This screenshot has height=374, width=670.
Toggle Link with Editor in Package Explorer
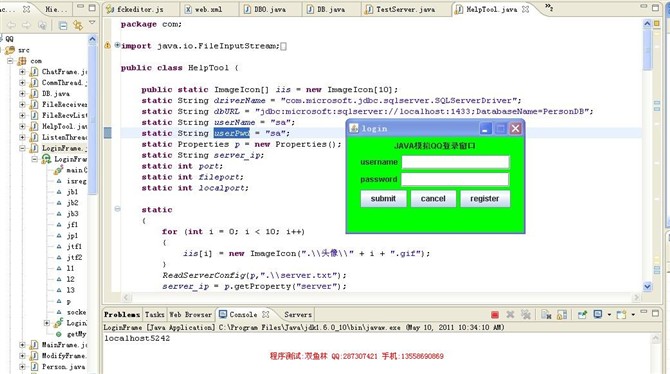point(78,26)
